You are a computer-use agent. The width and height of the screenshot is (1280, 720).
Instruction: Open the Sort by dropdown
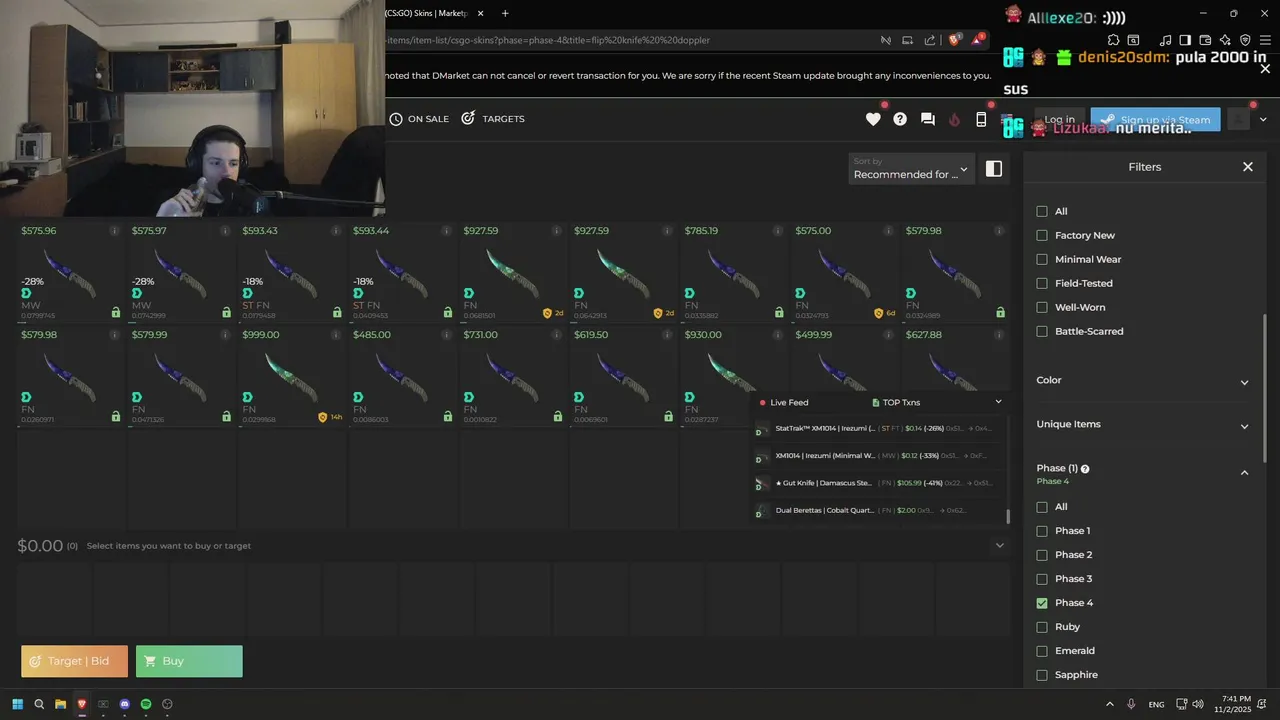click(911, 169)
